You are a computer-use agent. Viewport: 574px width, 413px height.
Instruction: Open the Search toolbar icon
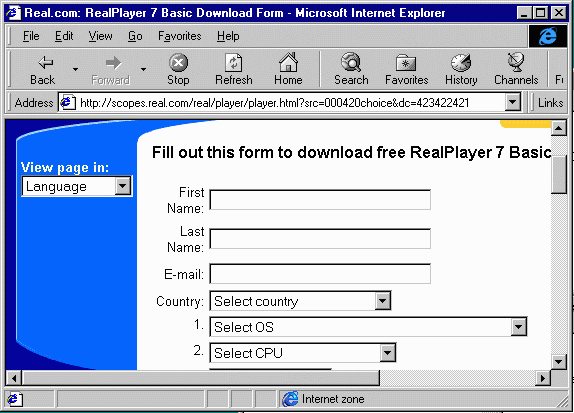point(351,62)
